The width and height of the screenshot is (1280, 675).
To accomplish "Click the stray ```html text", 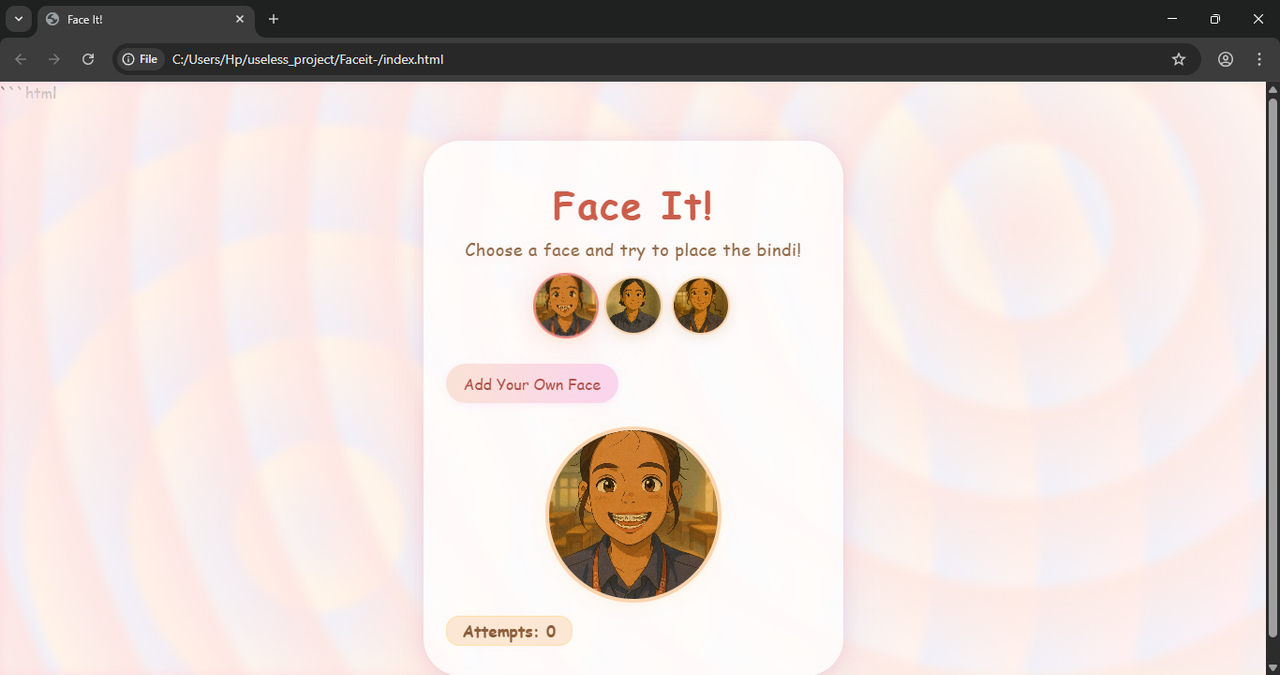I will 28,93.
